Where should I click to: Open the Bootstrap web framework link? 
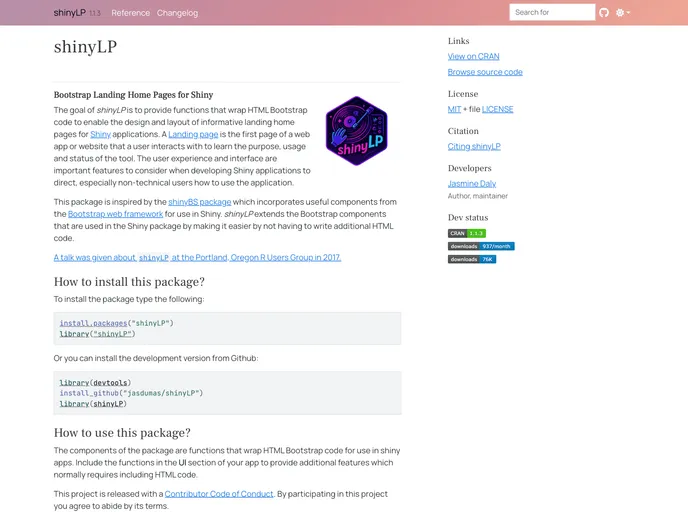[x=115, y=214]
